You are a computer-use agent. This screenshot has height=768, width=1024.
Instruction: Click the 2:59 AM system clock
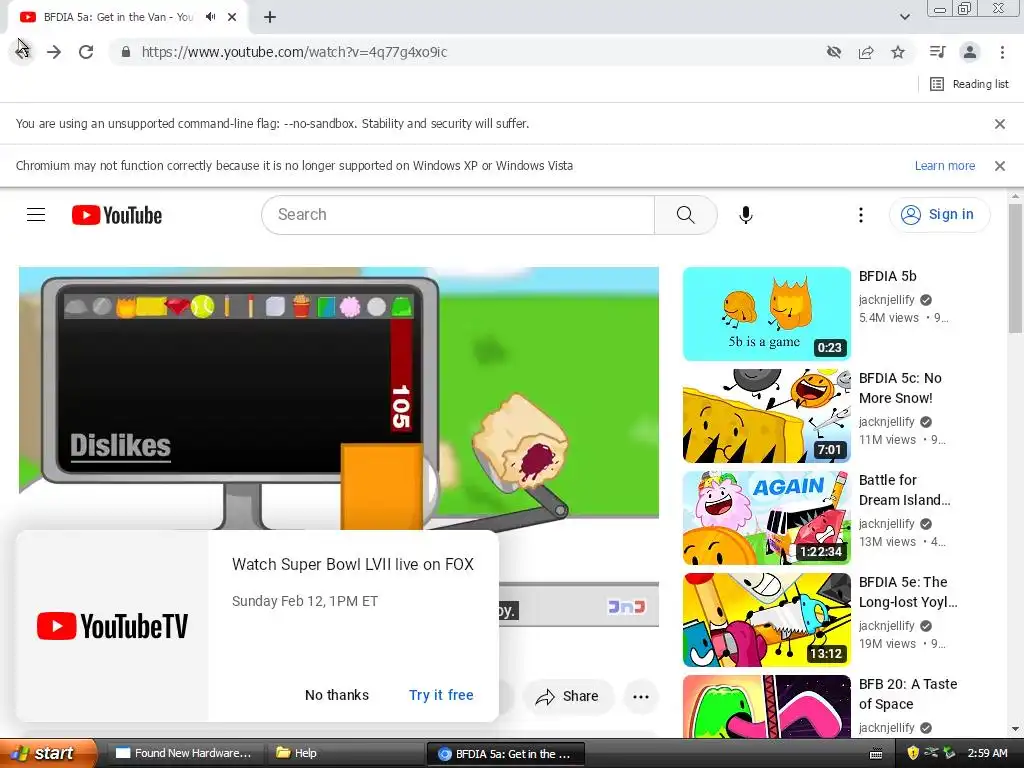(x=987, y=753)
